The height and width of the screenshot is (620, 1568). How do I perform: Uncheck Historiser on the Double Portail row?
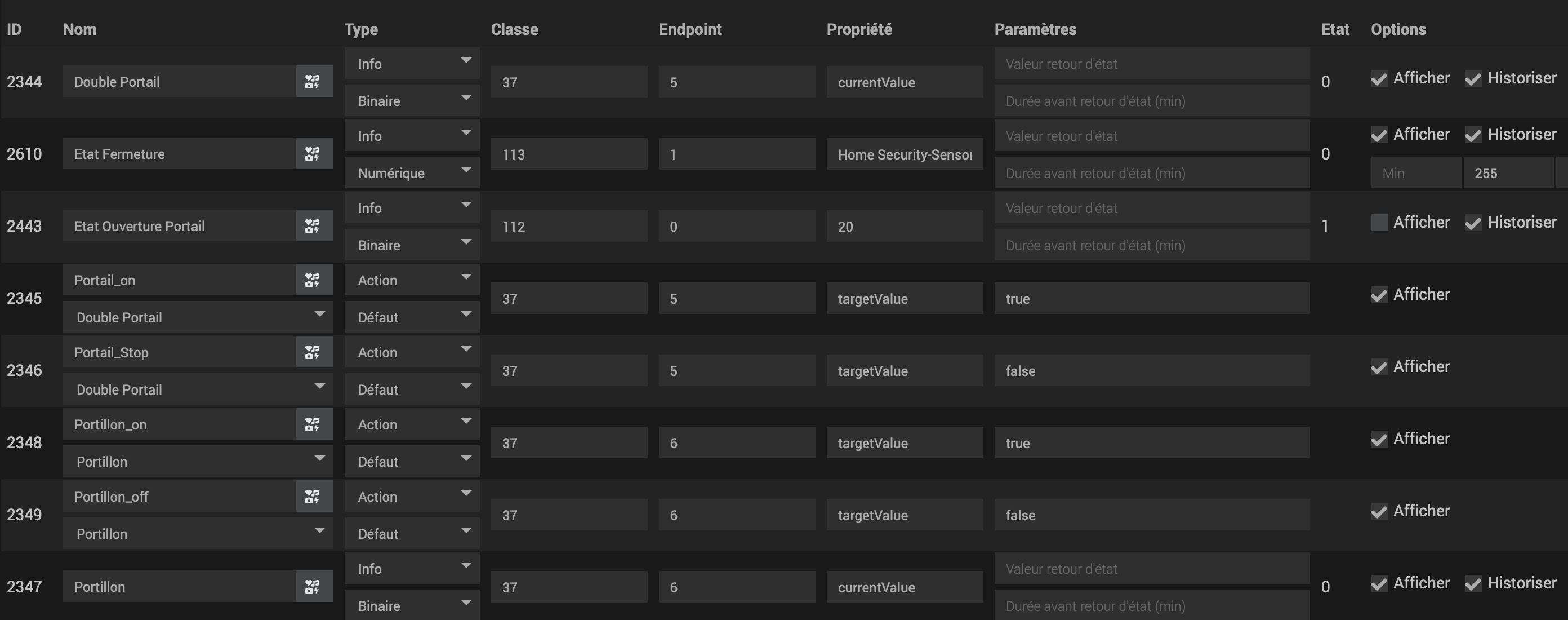(x=1473, y=78)
